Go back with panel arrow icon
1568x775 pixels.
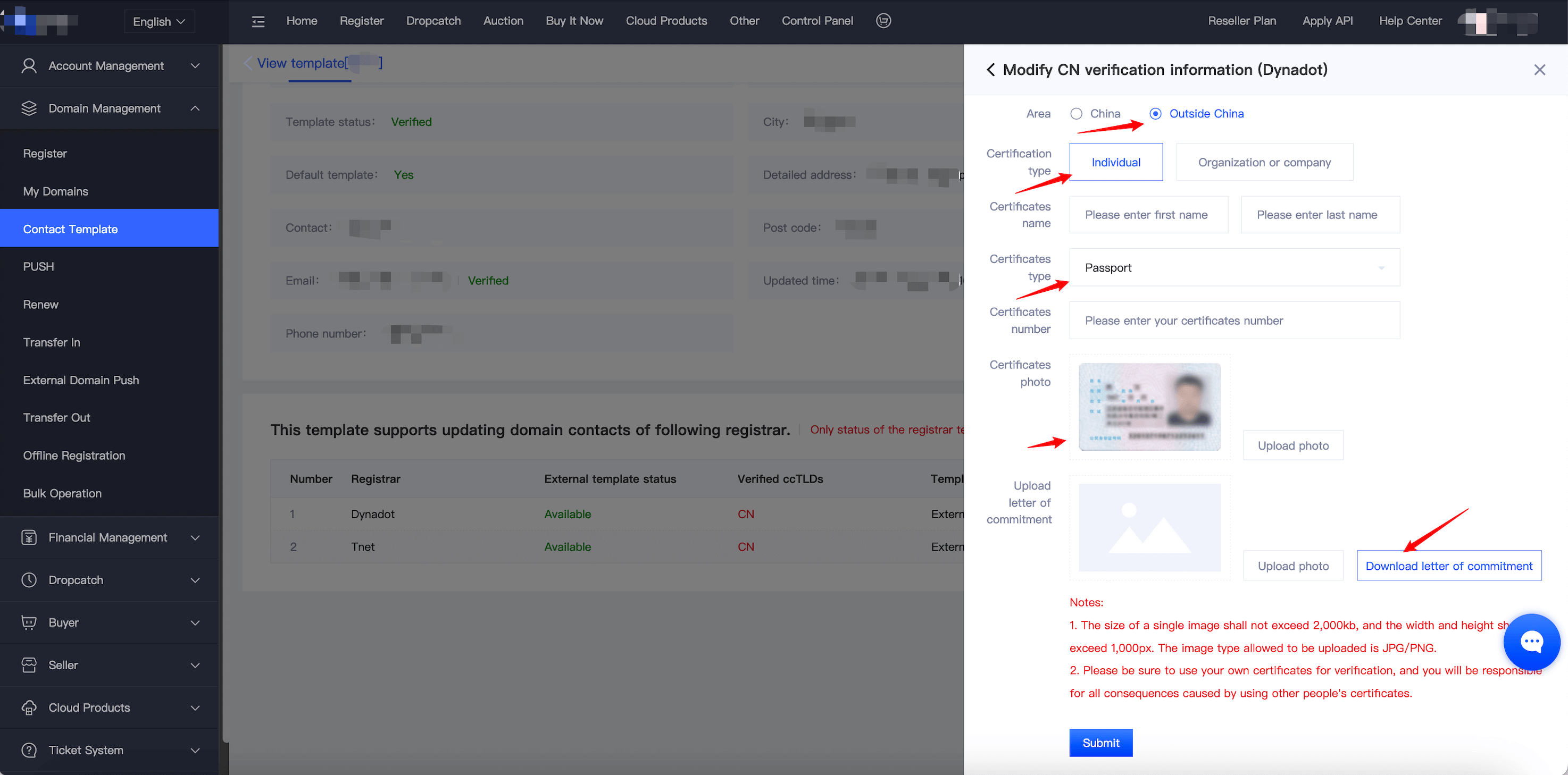[x=991, y=70]
